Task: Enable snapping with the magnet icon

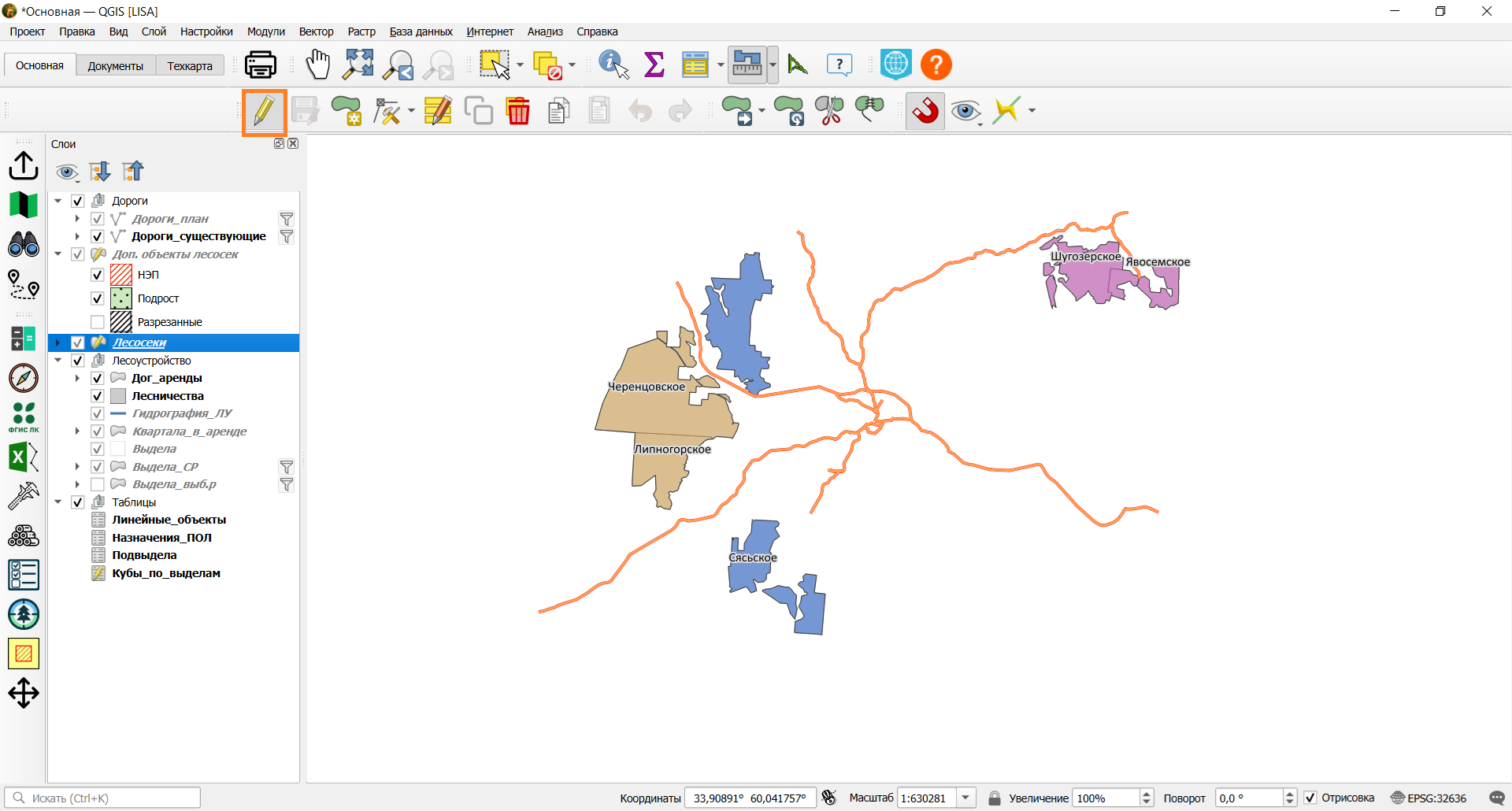Action: coord(925,111)
